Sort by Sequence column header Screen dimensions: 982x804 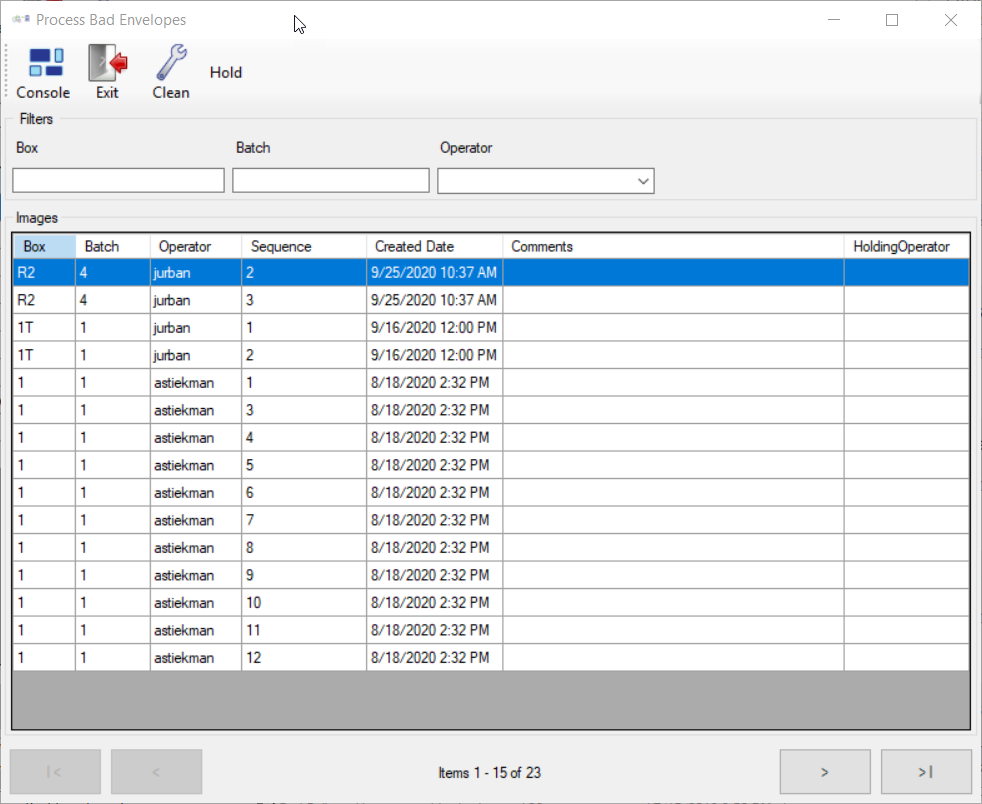[304, 247]
